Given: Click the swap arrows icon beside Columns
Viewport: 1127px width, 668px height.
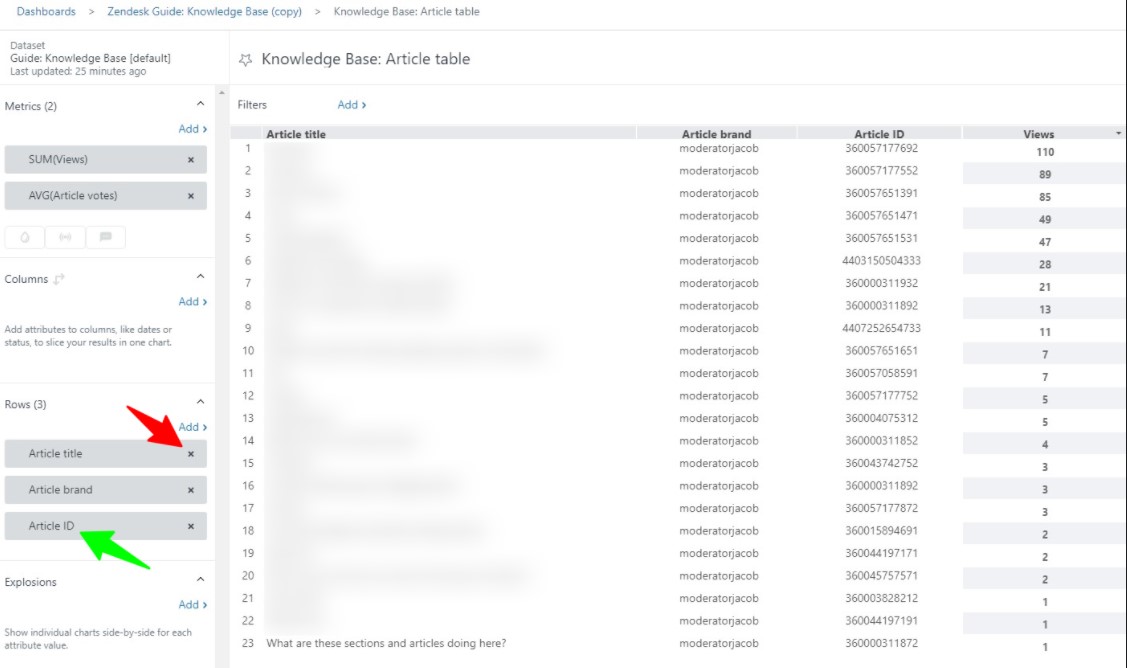Looking at the screenshot, I should click(59, 280).
